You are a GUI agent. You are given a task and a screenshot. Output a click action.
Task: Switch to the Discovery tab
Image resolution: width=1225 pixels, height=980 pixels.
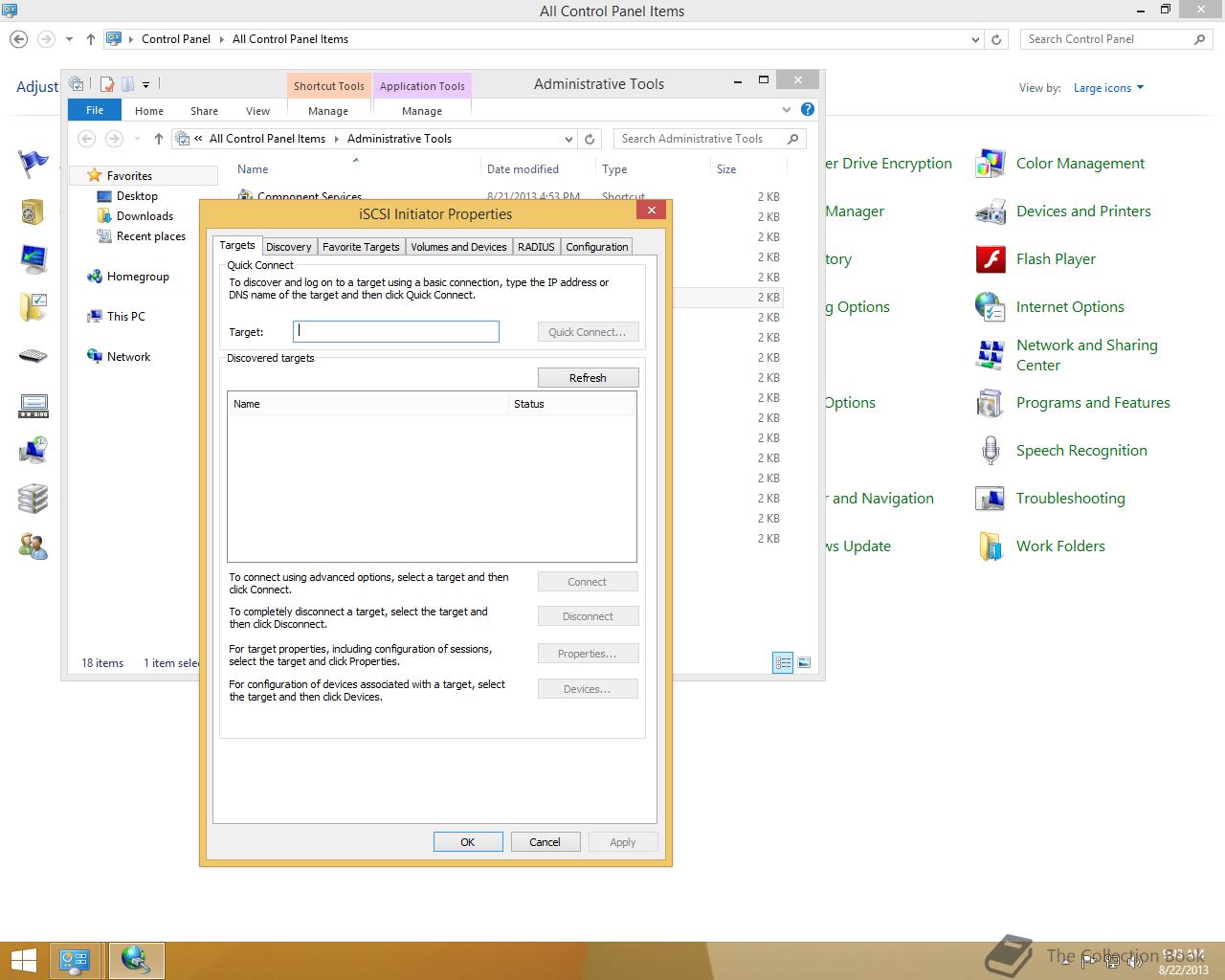(x=288, y=247)
